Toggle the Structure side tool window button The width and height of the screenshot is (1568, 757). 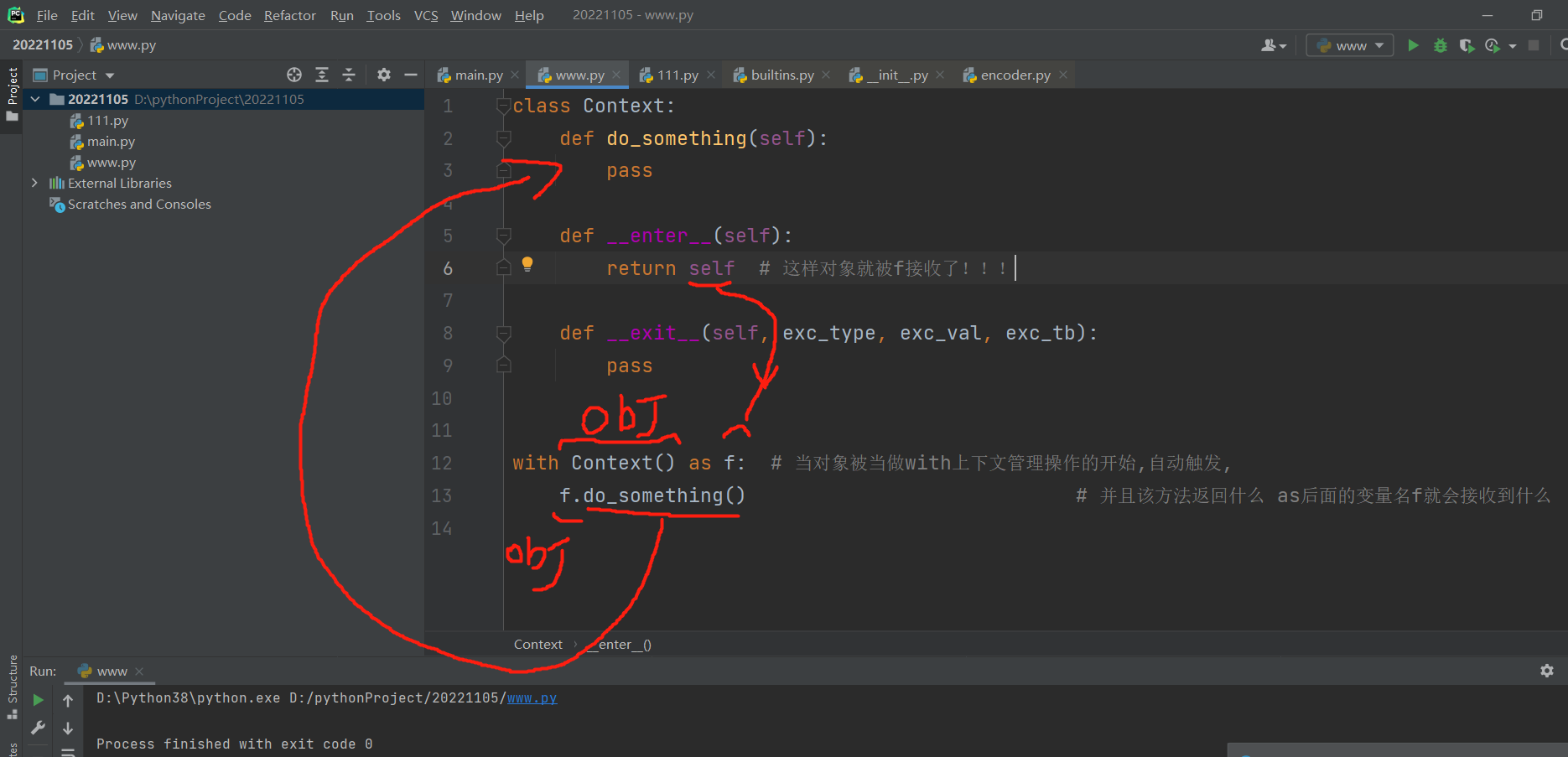(x=12, y=687)
